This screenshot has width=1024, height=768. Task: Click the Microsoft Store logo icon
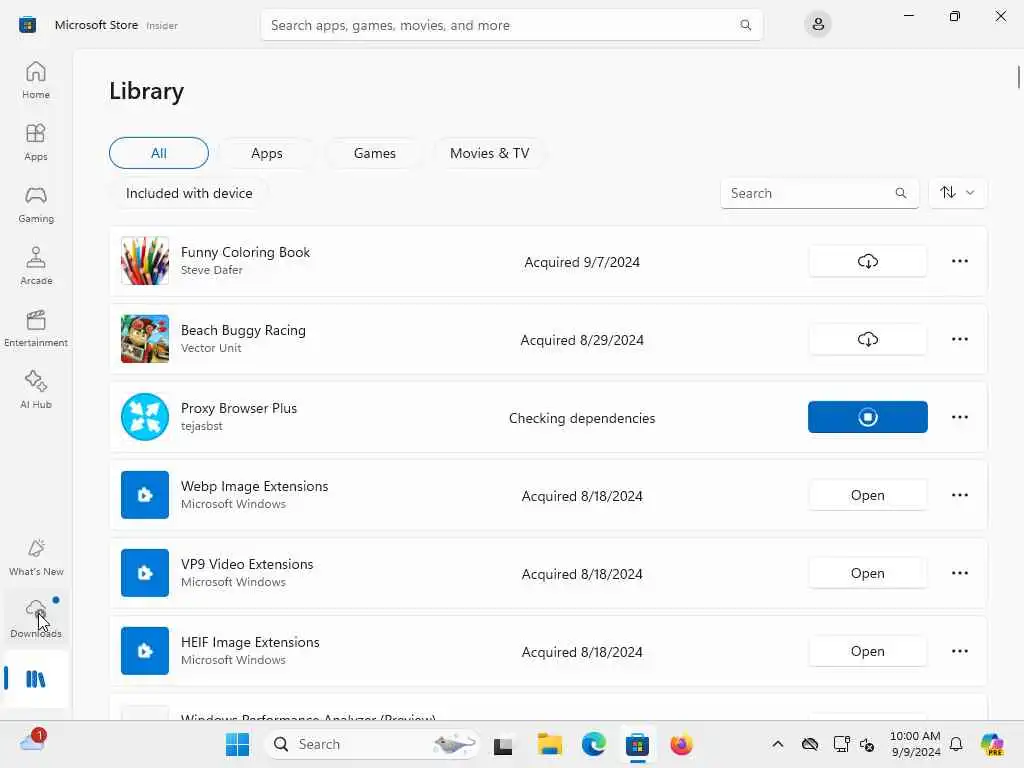(x=27, y=25)
